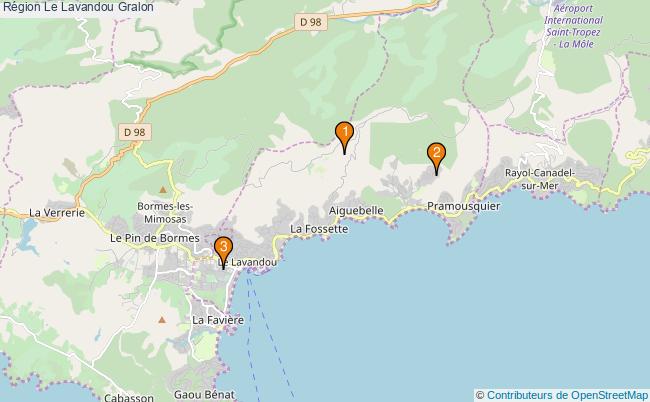Click orange map marker number 2
This screenshot has width=650, height=402.
click(436, 159)
